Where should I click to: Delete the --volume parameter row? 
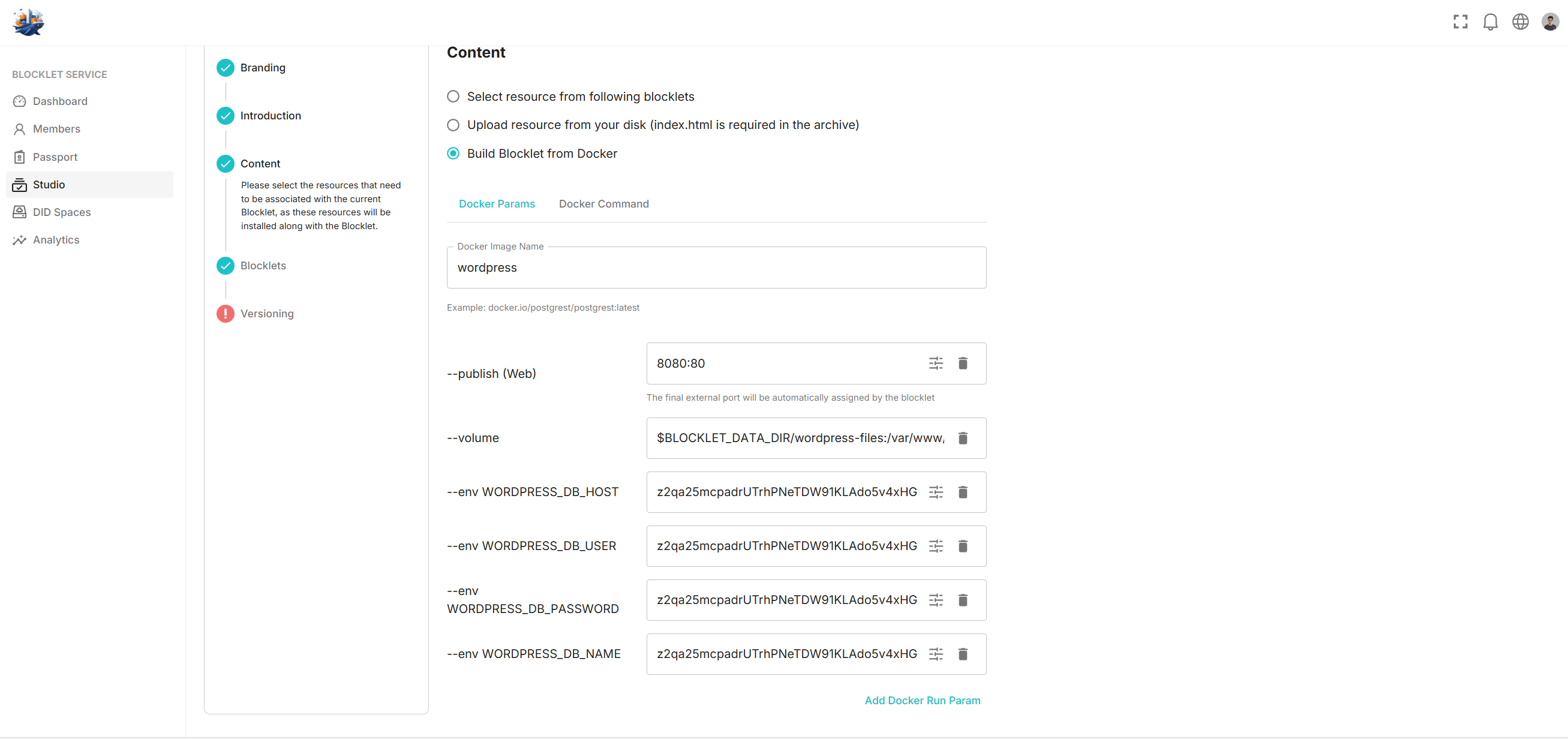[x=962, y=438]
